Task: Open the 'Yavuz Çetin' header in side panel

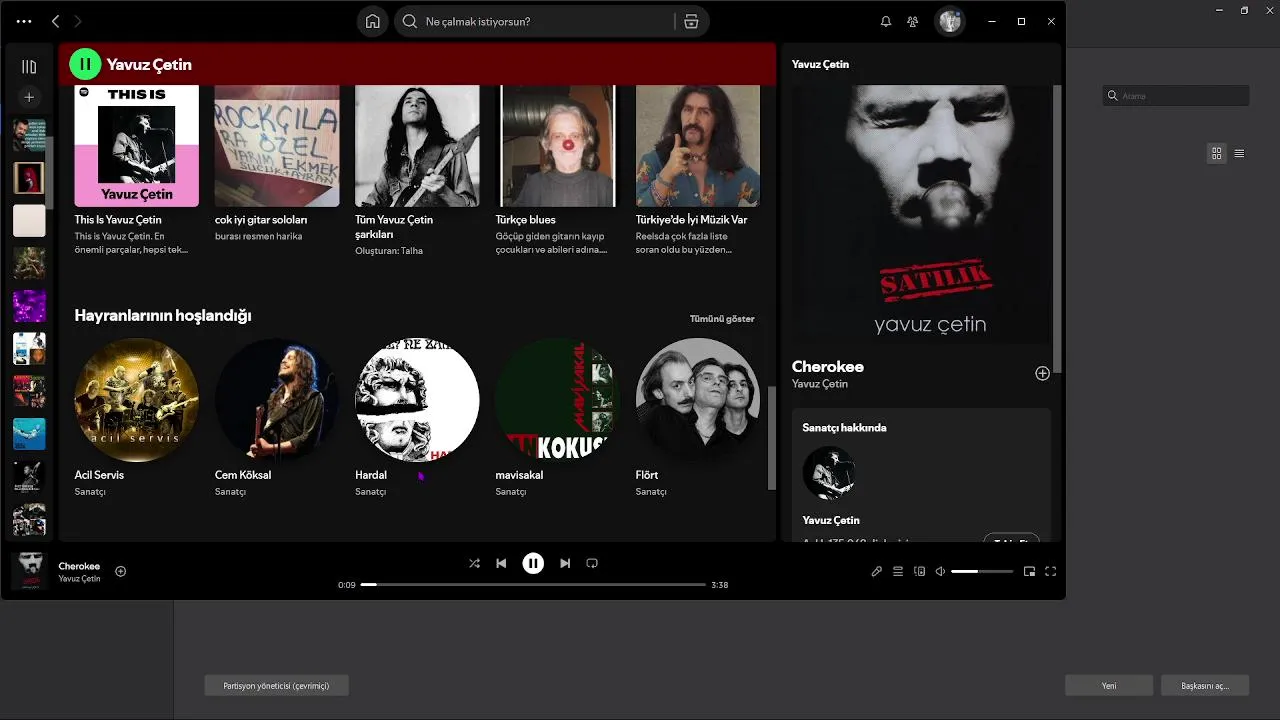Action: 820,64
